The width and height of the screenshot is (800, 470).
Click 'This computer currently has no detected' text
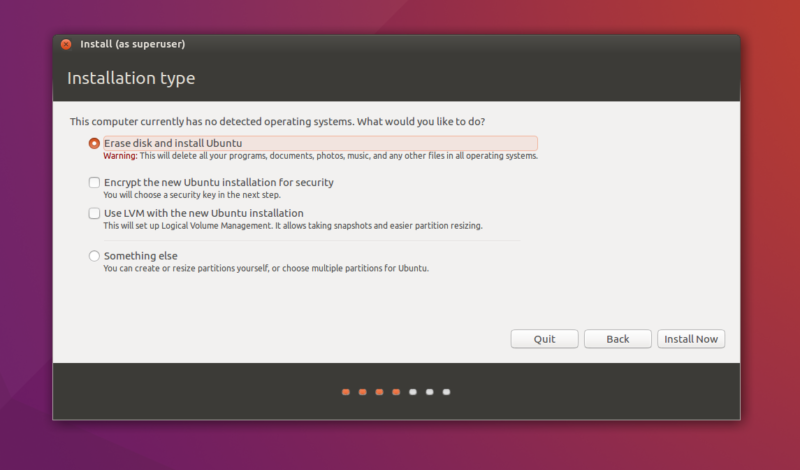coord(278,121)
